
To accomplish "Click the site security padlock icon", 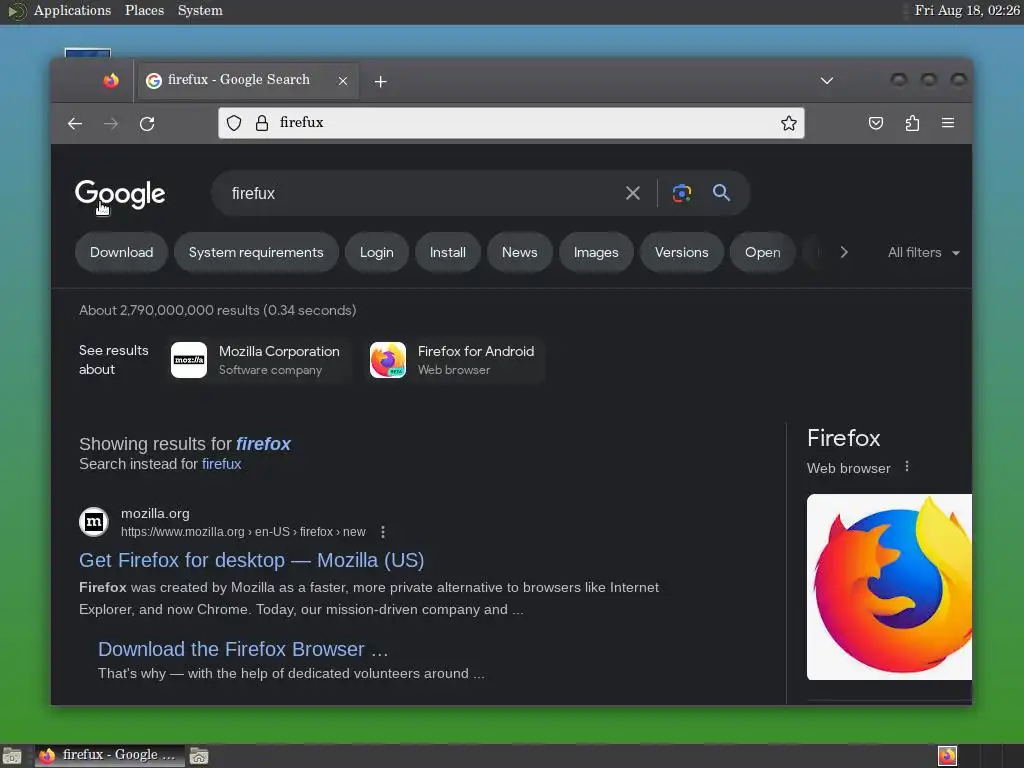I will point(262,123).
